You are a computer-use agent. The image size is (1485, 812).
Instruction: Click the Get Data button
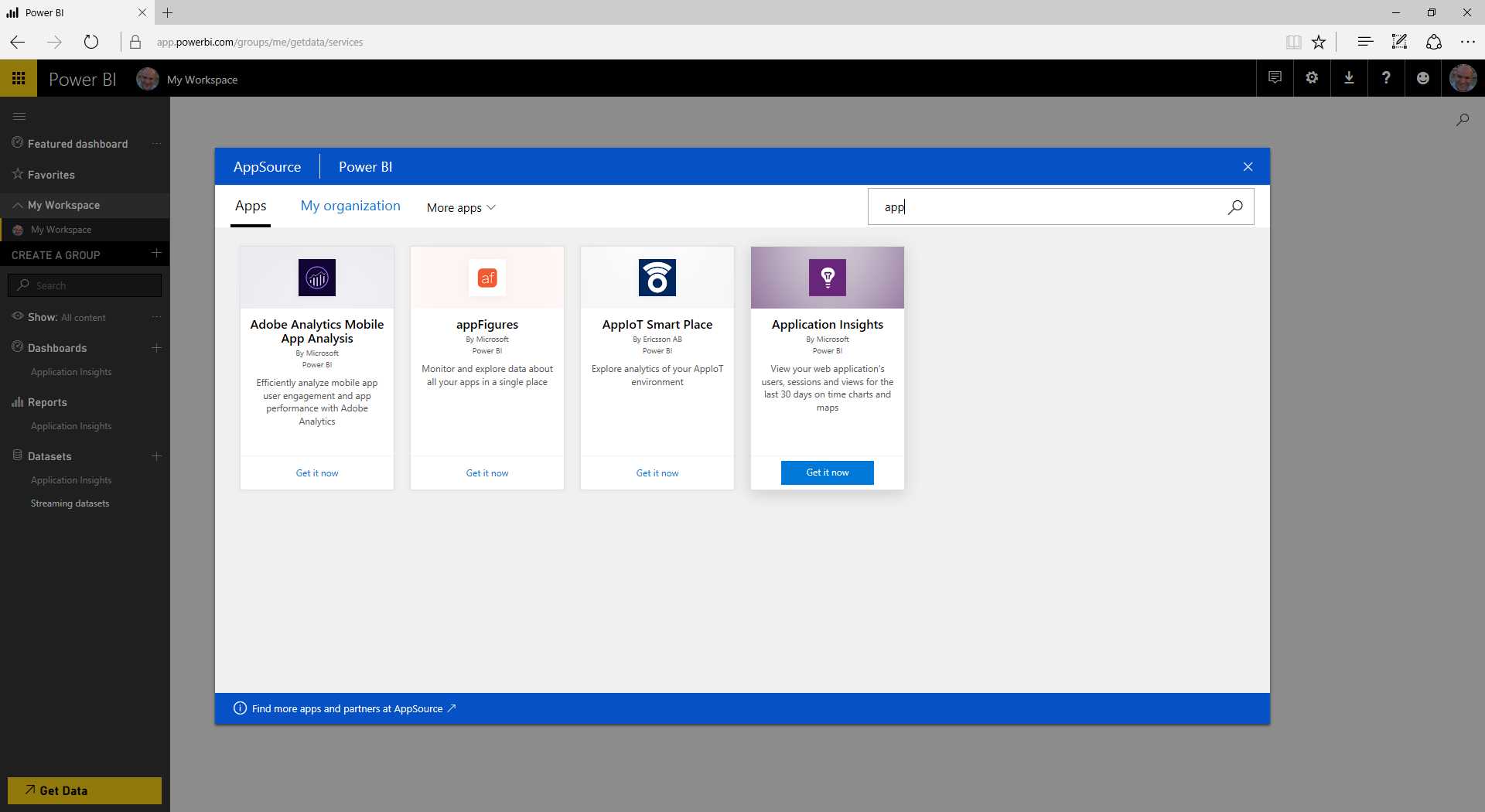(x=84, y=790)
